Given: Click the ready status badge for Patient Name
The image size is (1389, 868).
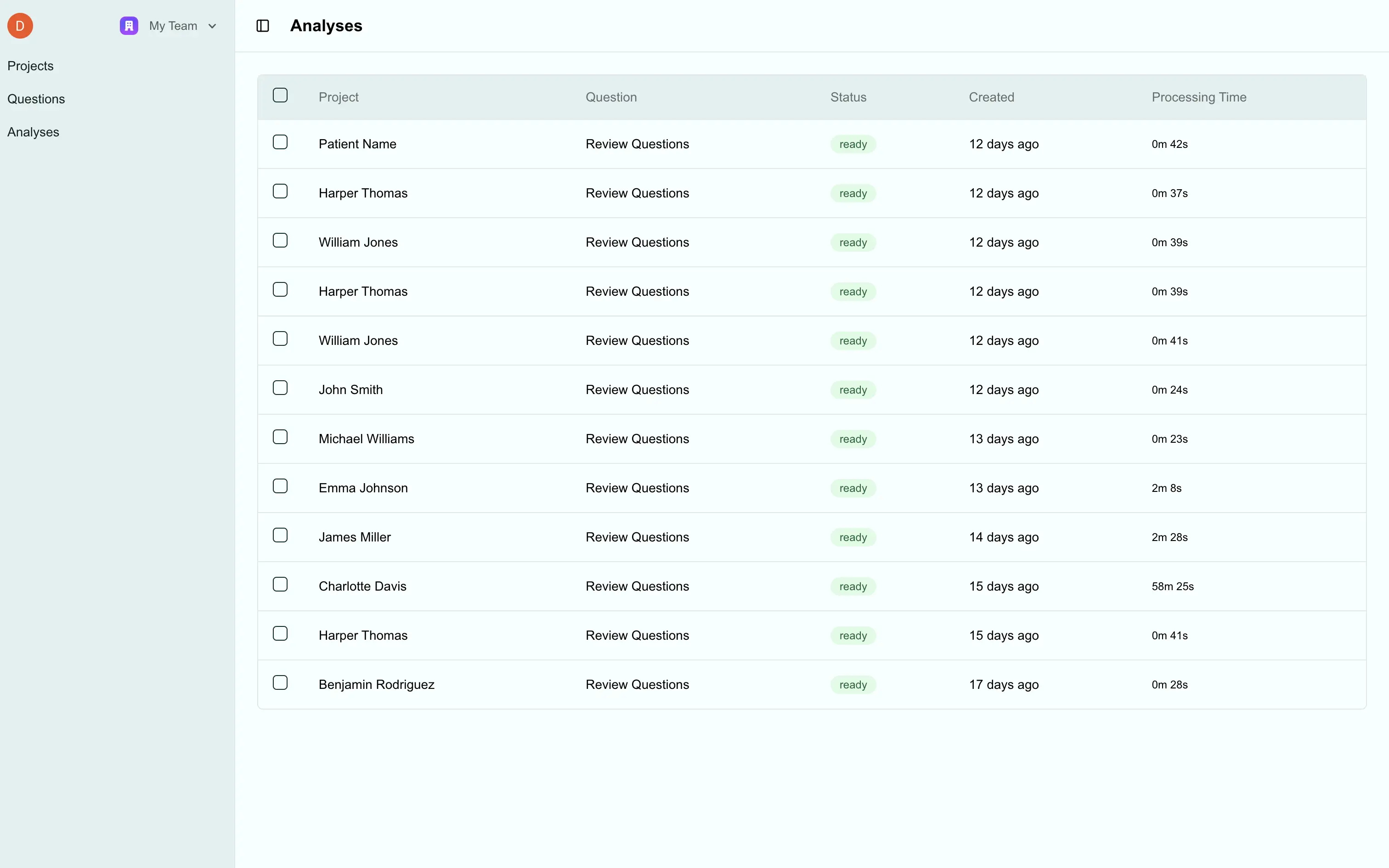Looking at the screenshot, I should (x=853, y=144).
